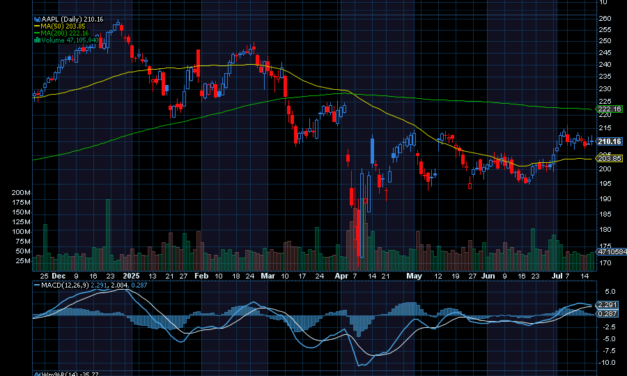
Task: Click the 195 price axis label
Action: [605, 184]
